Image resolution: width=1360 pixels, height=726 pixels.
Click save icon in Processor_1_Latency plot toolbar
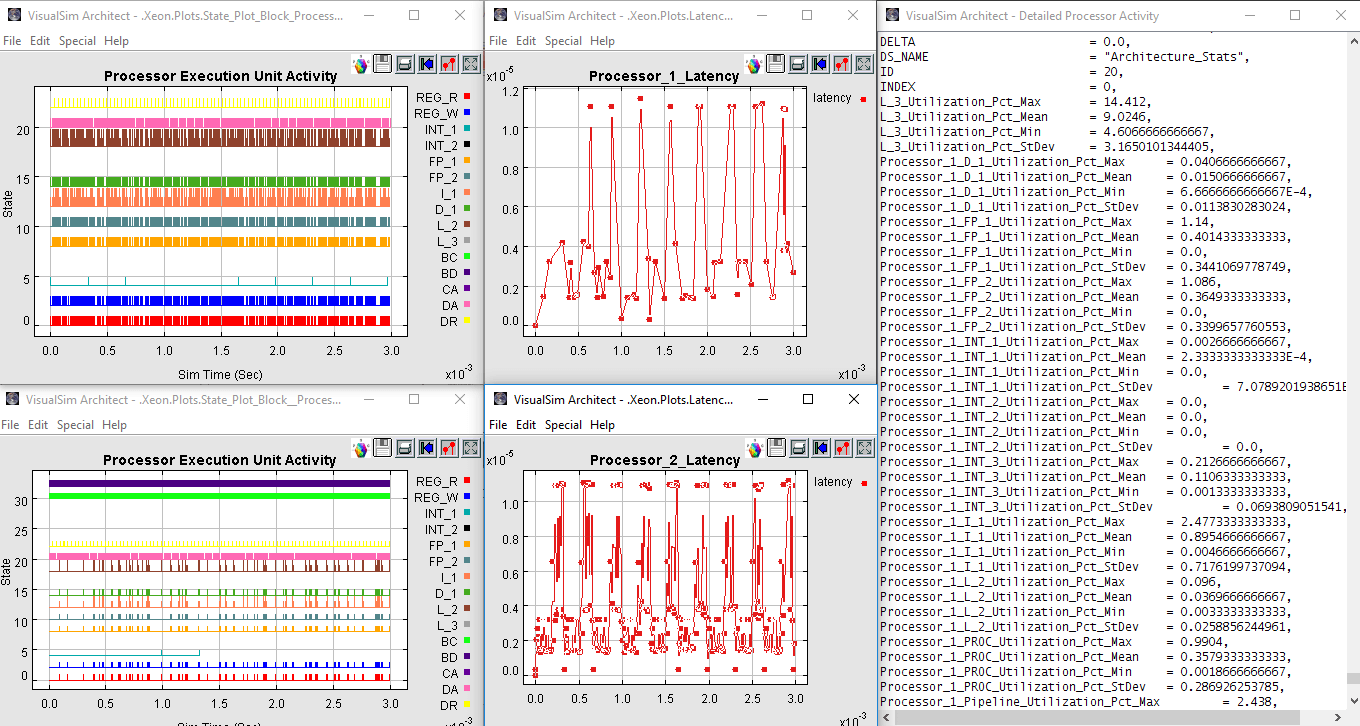click(775, 64)
